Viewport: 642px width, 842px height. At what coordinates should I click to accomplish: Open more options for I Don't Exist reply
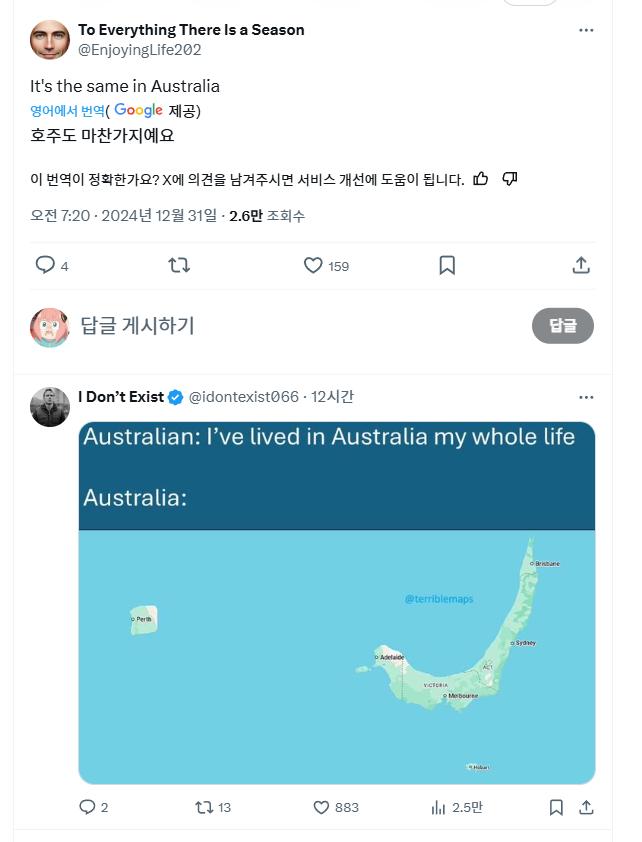point(586,397)
